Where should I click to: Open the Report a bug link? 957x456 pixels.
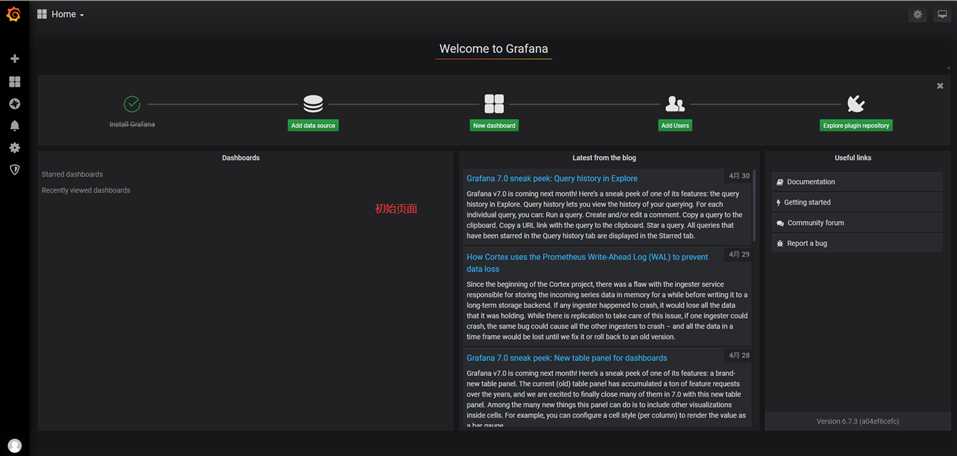tap(857, 244)
